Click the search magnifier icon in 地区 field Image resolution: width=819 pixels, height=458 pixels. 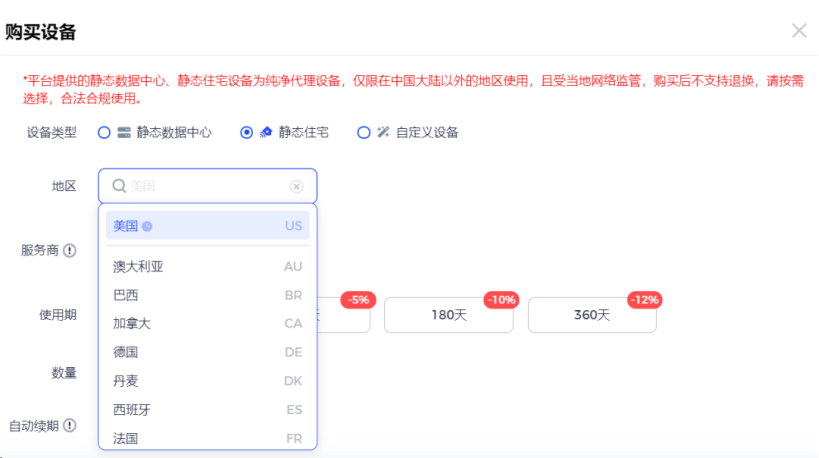119,186
